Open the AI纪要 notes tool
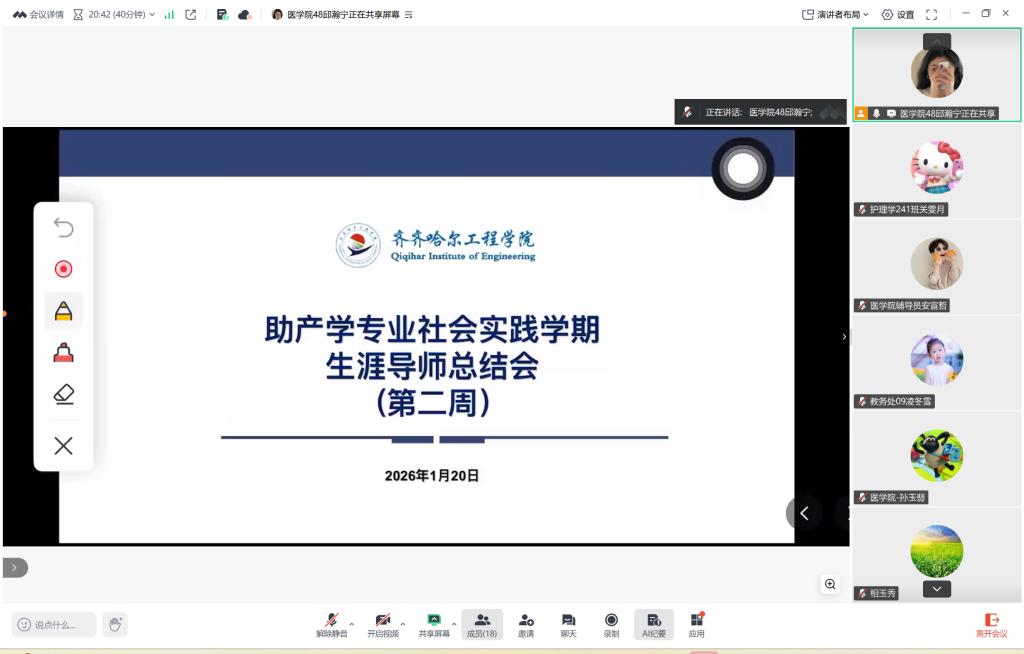 (x=654, y=624)
